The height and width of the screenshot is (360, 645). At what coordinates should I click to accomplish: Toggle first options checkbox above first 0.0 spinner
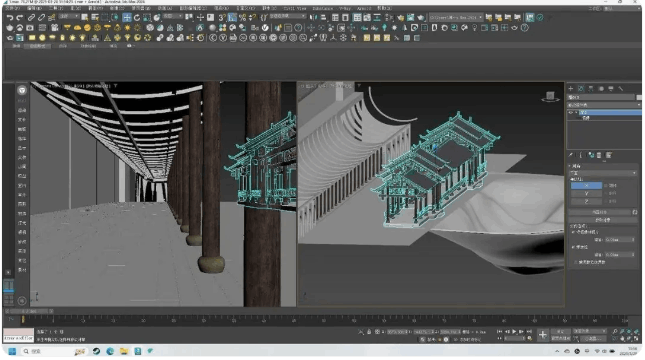point(573,232)
